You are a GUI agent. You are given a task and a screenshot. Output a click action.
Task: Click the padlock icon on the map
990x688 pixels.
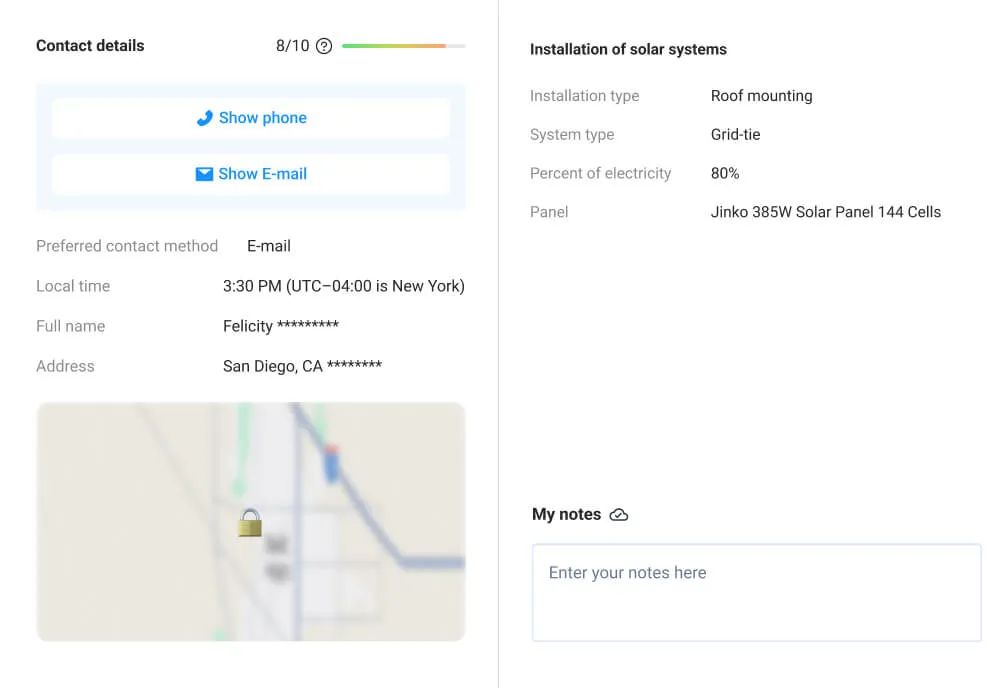click(x=250, y=522)
